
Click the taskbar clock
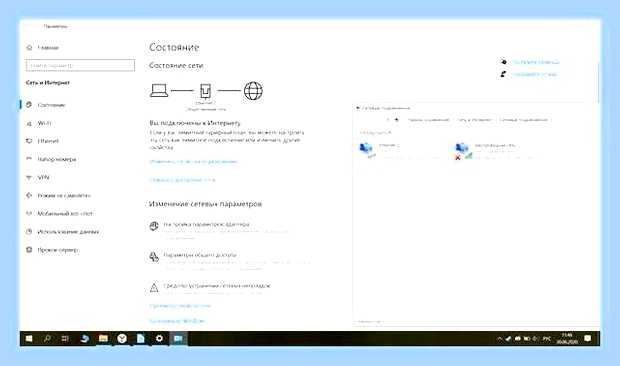[x=567, y=339]
